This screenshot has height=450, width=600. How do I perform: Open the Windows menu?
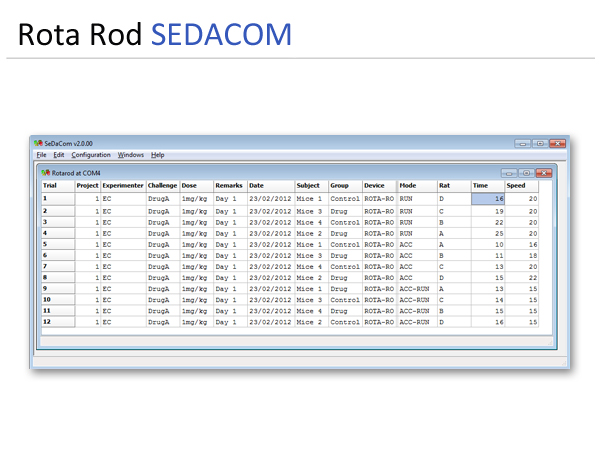tap(130, 155)
